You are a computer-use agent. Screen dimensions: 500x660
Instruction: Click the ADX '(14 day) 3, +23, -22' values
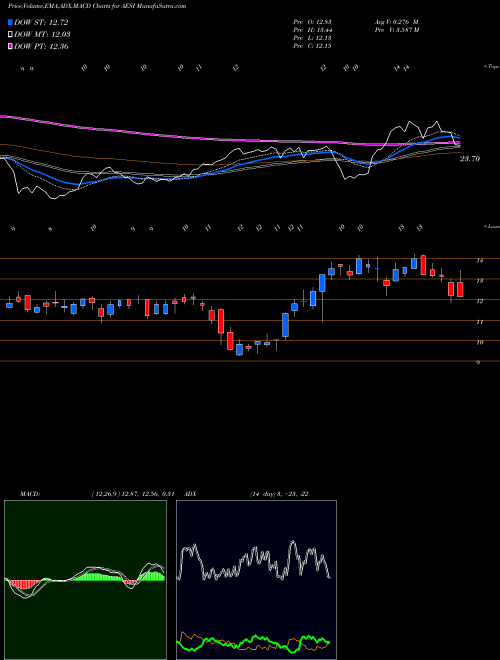click(279, 494)
